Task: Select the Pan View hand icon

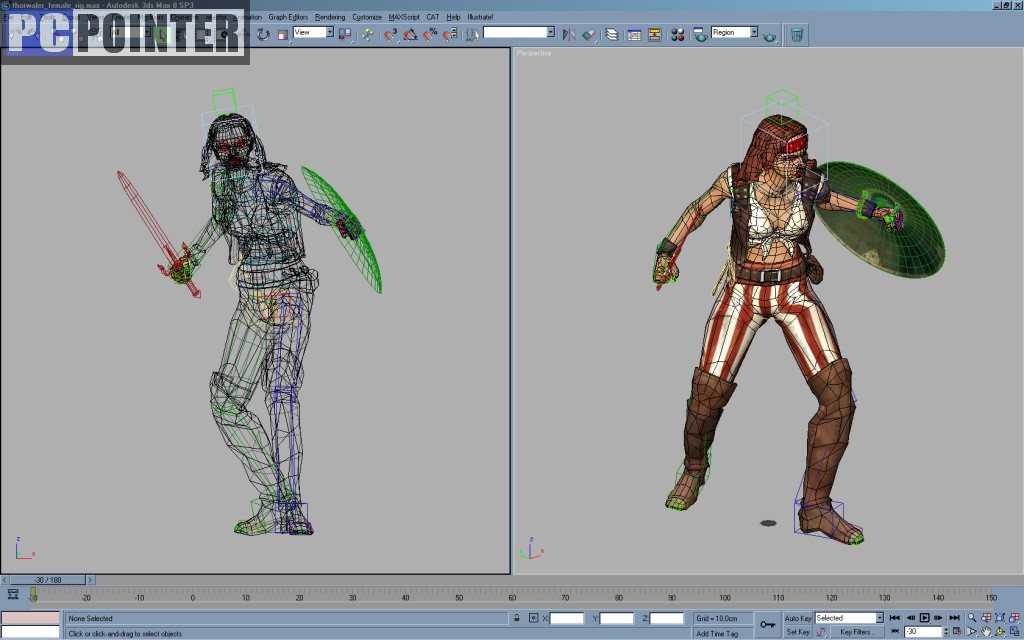Action: pyautogui.click(x=986, y=632)
